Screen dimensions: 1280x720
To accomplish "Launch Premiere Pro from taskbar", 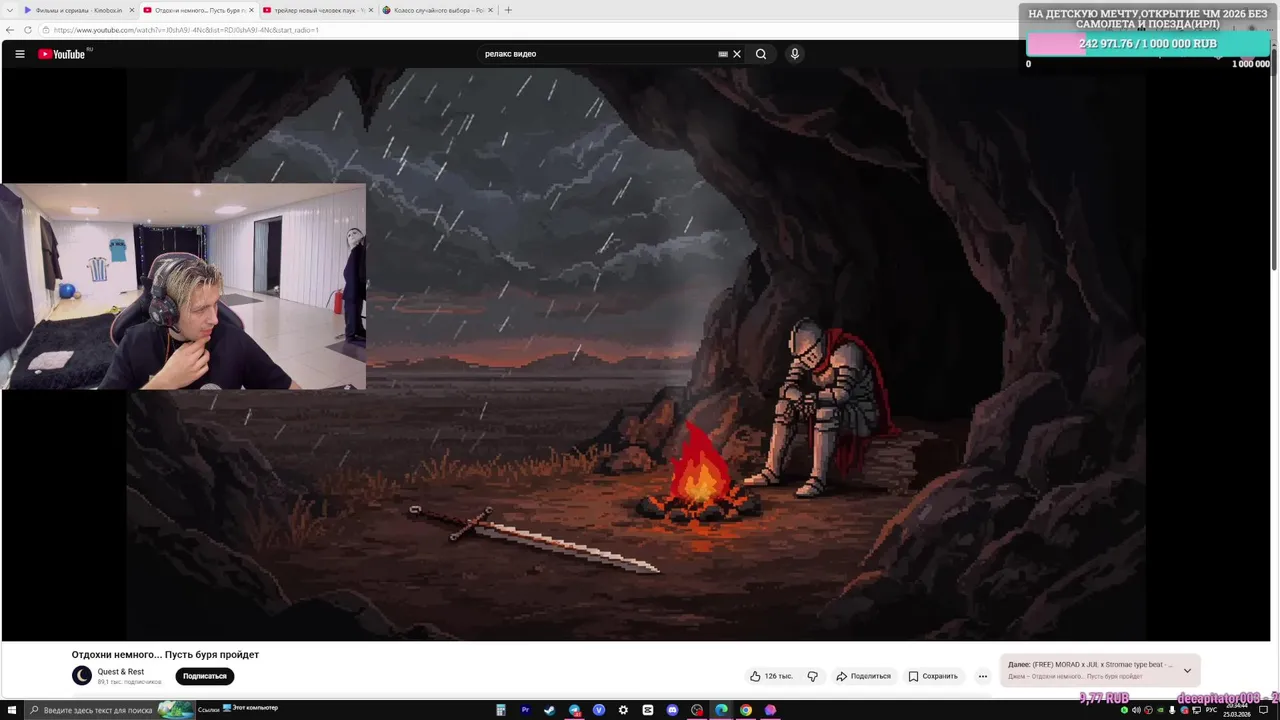I will 525,710.
